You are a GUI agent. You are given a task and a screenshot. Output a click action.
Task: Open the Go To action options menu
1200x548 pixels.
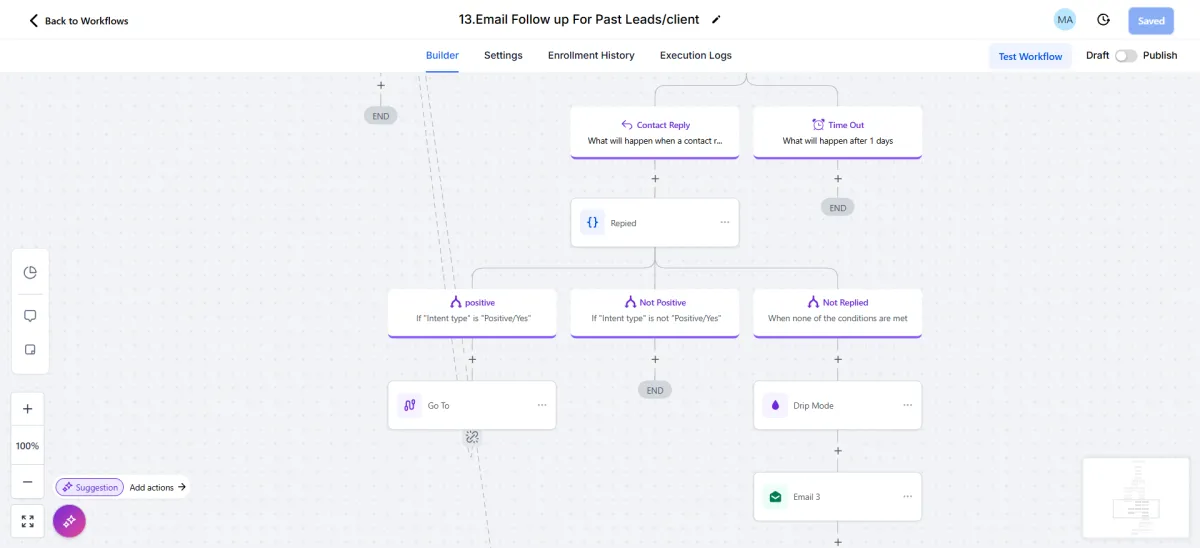[x=542, y=405]
